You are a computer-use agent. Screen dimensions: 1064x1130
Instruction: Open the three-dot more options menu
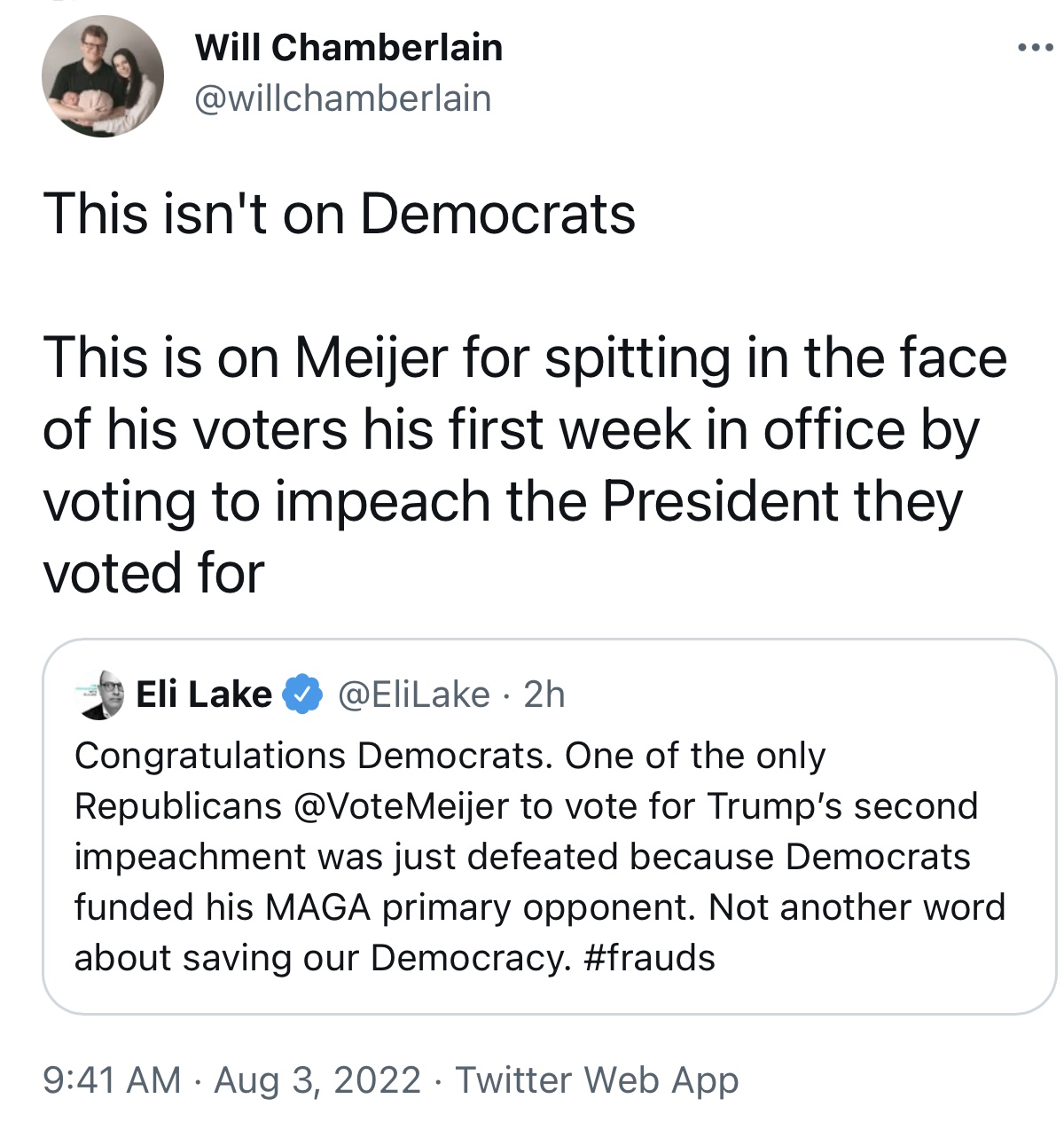(1035, 47)
